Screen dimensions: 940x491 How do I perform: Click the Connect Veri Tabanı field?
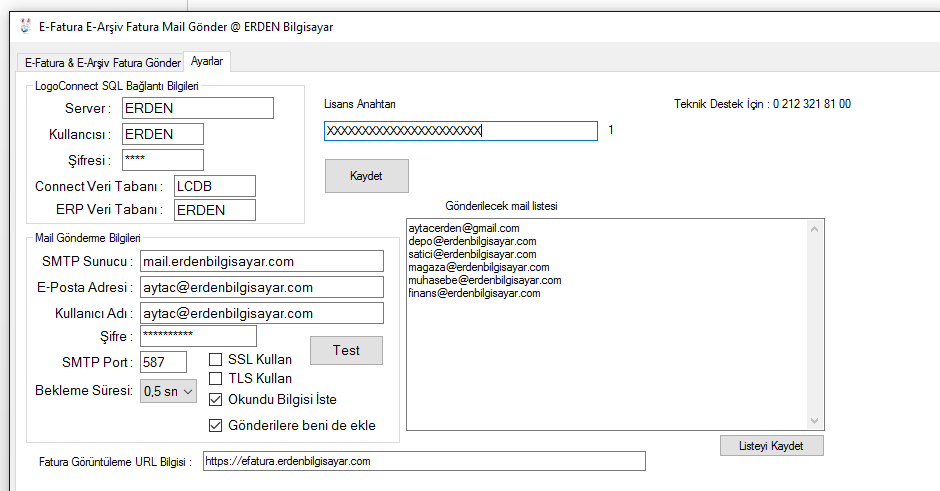[214, 186]
